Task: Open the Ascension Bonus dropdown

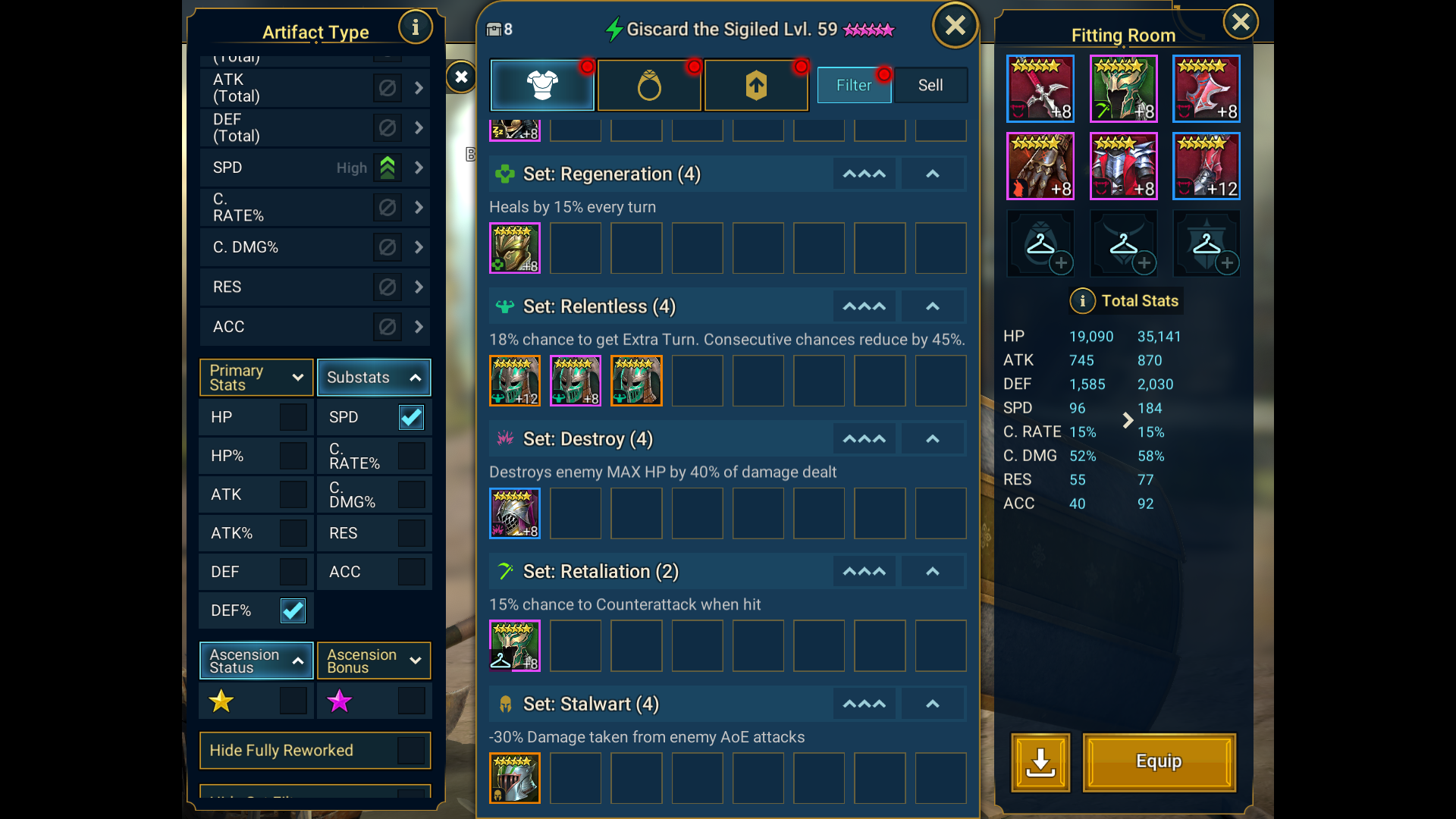Action: tap(374, 661)
